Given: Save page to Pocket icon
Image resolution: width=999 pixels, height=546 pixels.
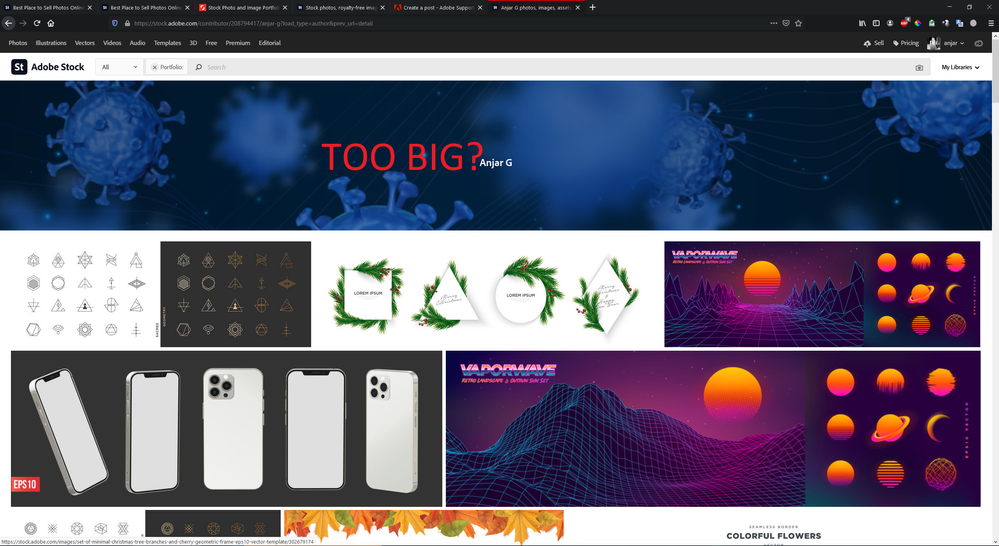Looking at the screenshot, I should point(786,23).
